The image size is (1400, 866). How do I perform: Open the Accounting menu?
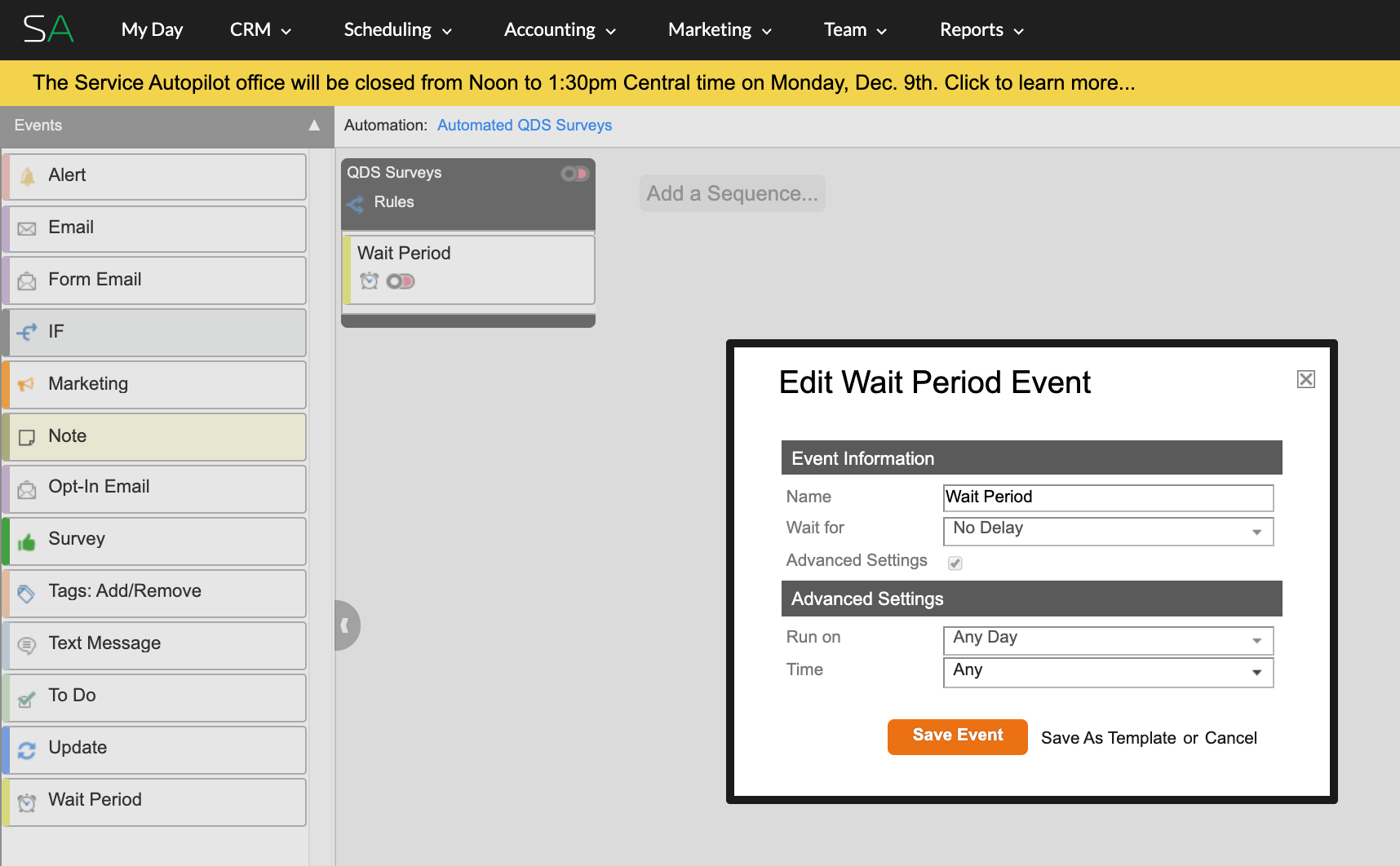click(x=560, y=29)
